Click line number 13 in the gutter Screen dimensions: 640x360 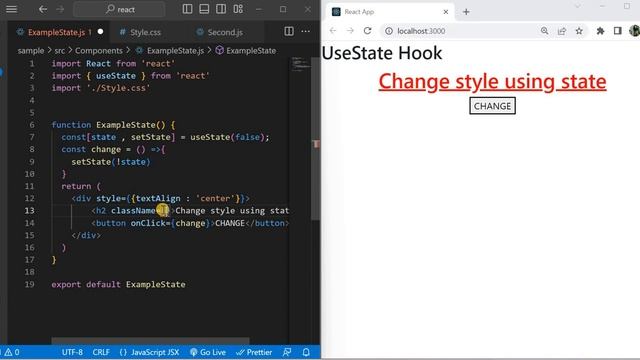coord(29,211)
